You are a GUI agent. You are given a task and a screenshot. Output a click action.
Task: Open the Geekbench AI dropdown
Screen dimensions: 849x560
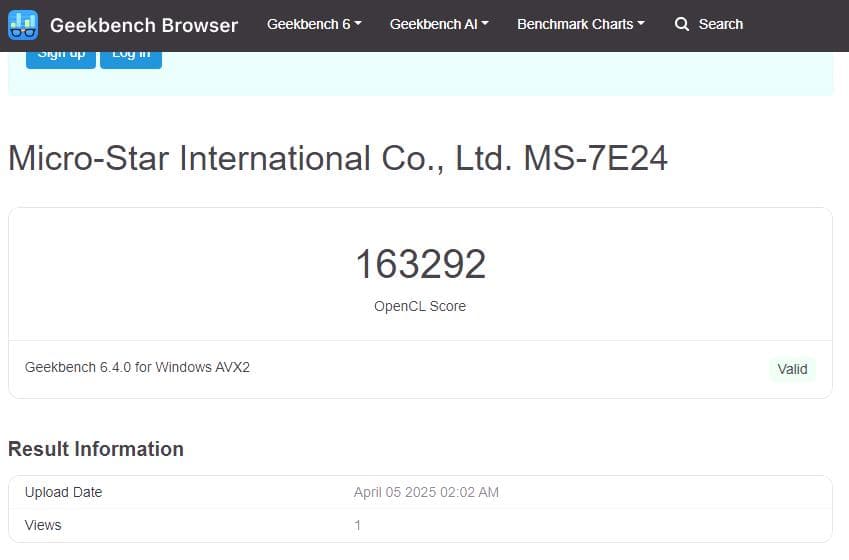(439, 24)
